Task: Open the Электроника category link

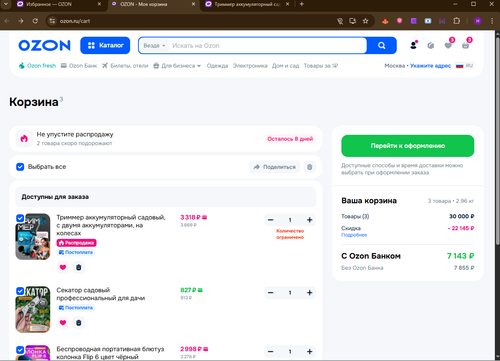Action: pos(250,66)
